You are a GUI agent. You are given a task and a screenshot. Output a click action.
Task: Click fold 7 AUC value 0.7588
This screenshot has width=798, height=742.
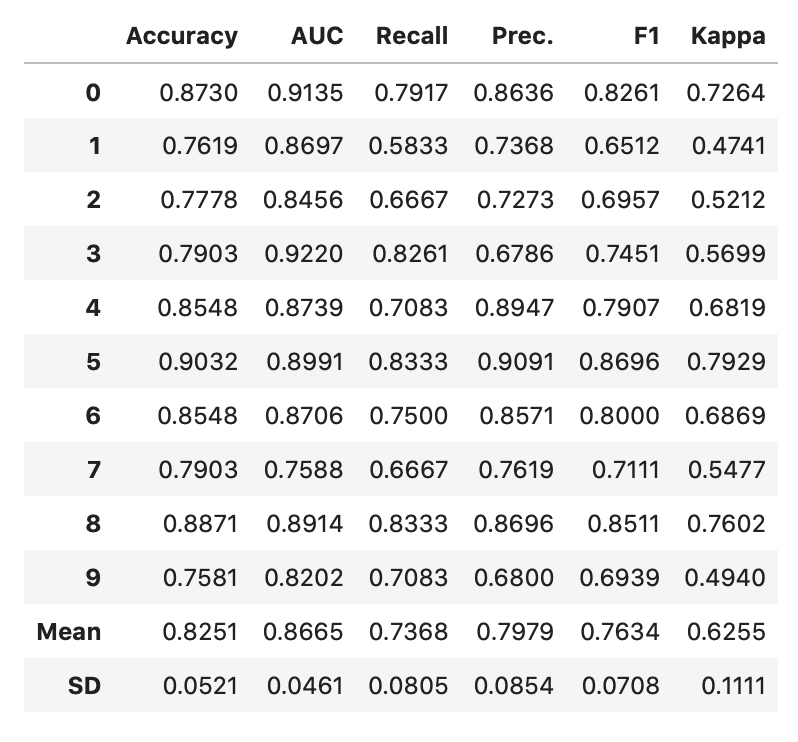tap(304, 470)
